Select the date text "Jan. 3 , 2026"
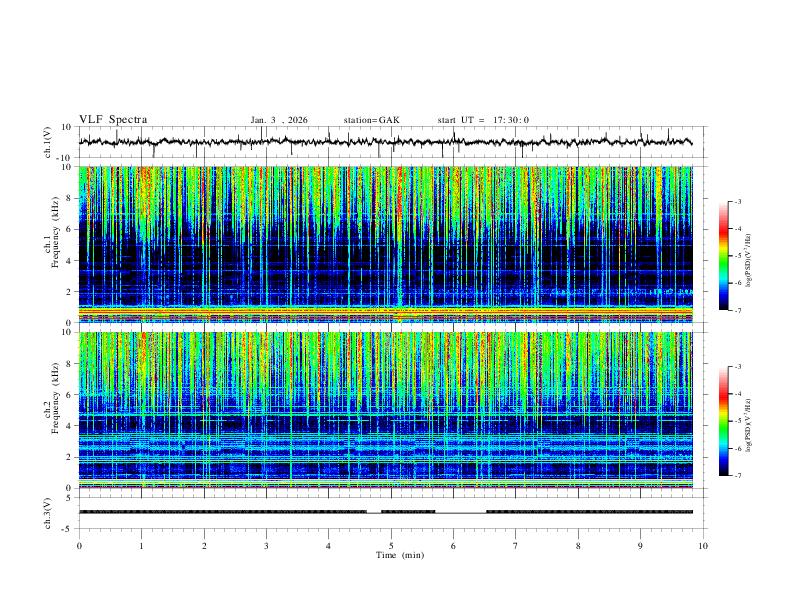The height and width of the screenshot is (612, 792). [279, 120]
